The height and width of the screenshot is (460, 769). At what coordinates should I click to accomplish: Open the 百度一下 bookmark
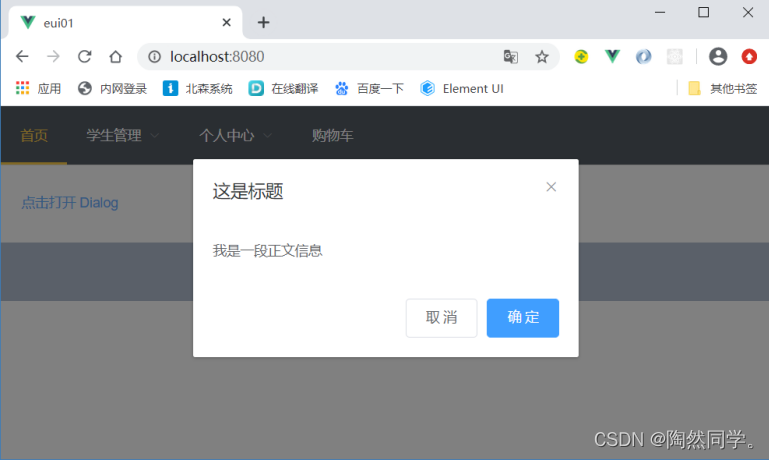point(369,89)
